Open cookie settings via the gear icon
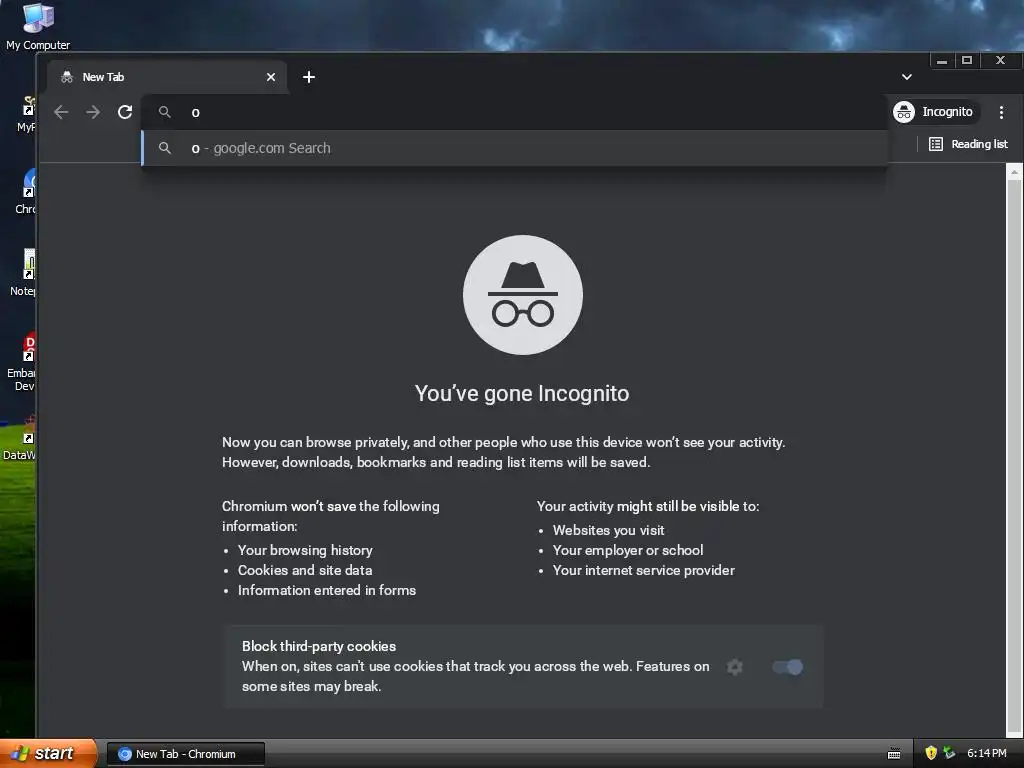1024x768 pixels. [735, 667]
